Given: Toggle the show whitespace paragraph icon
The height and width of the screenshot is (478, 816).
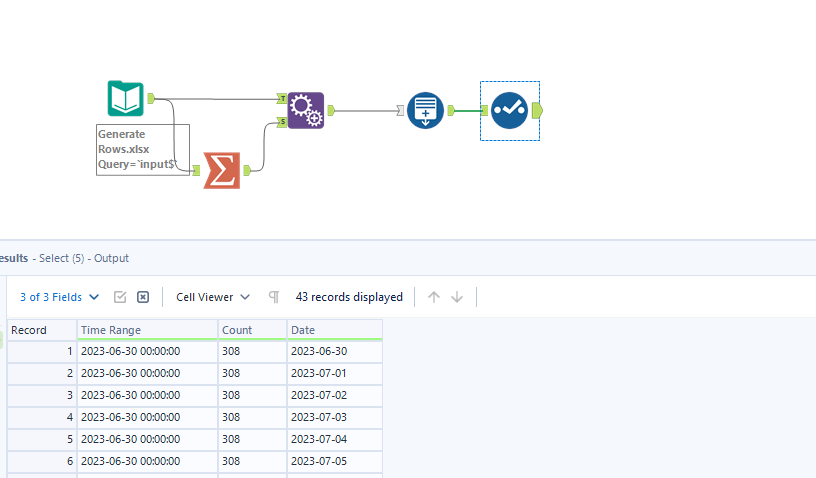Looking at the screenshot, I should coord(274,297).
